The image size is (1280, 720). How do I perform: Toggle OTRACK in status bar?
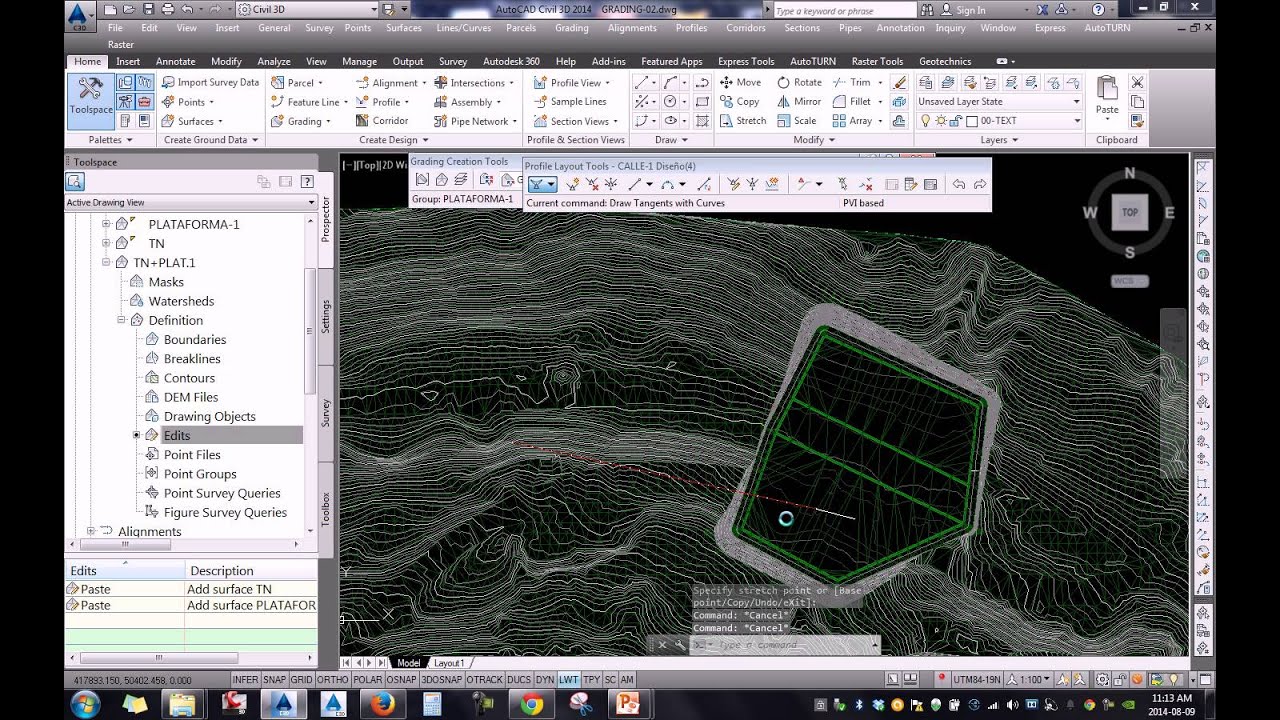click(x=484, y=679)
